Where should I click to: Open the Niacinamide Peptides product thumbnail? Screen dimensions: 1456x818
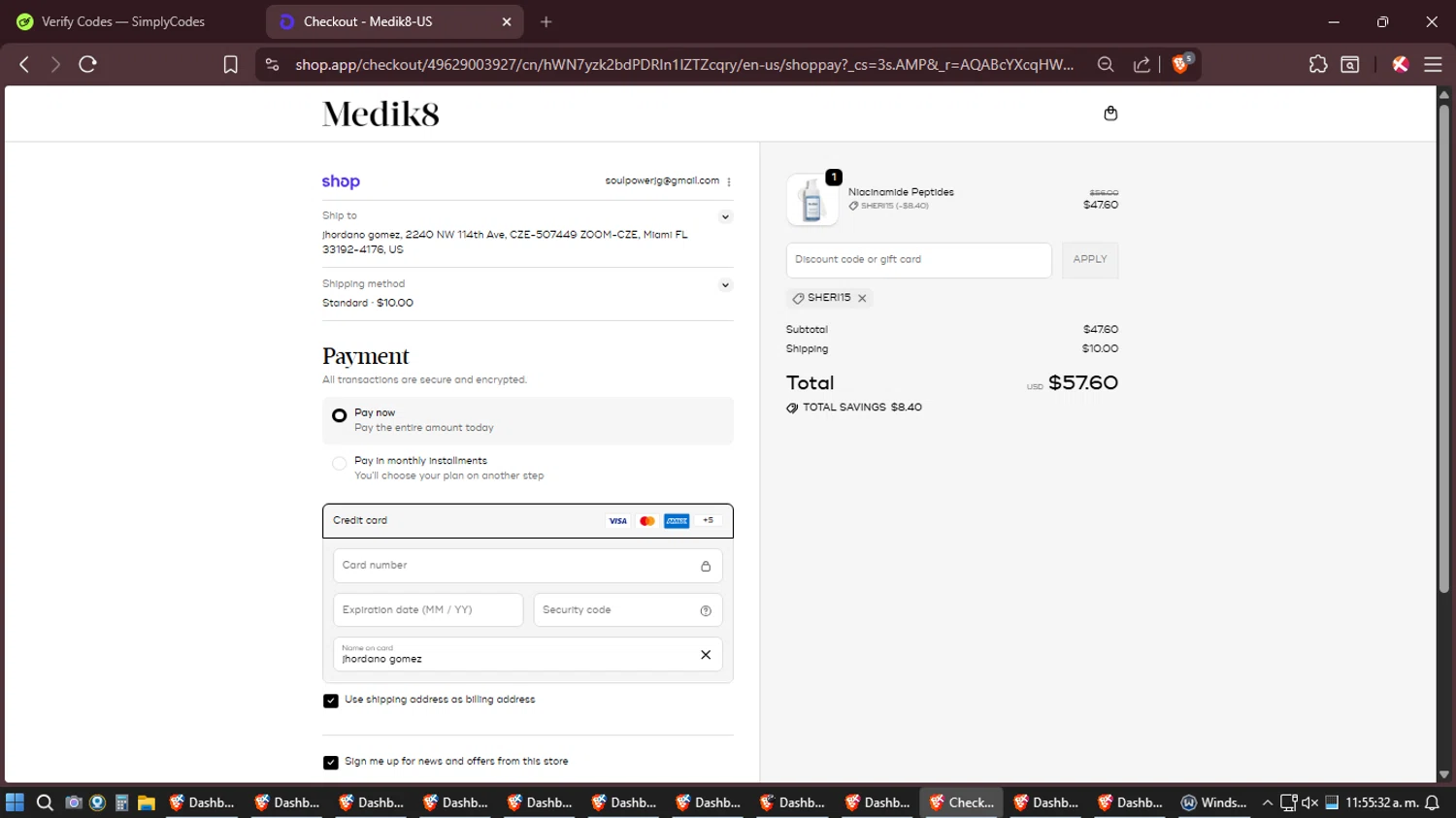click(x=812, y=200)
